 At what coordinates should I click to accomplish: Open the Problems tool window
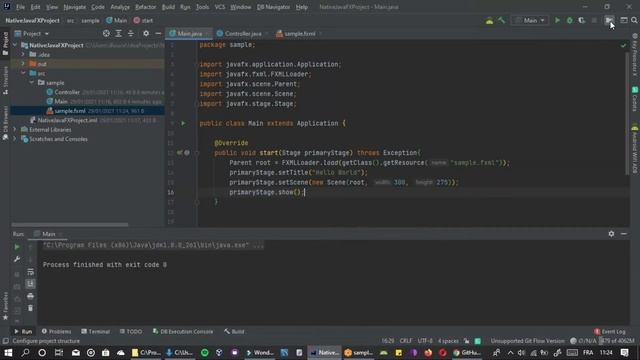[x=56, y=331]
